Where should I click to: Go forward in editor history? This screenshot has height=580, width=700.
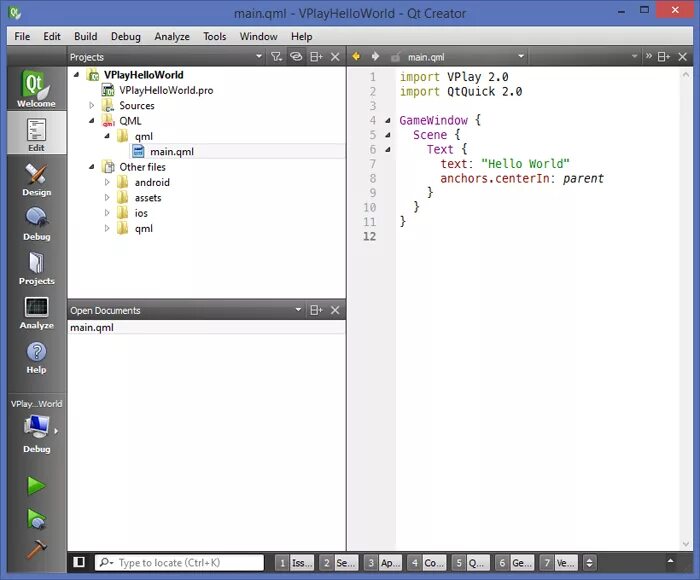(375, 56)
